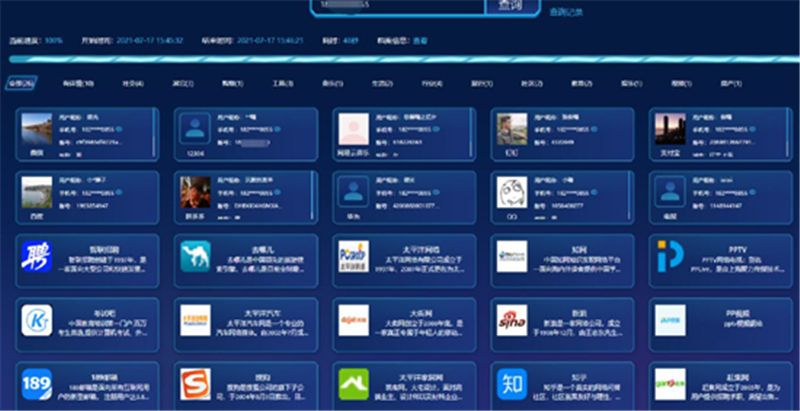Click the 查看 link beside 档案信息

point(420,41)
